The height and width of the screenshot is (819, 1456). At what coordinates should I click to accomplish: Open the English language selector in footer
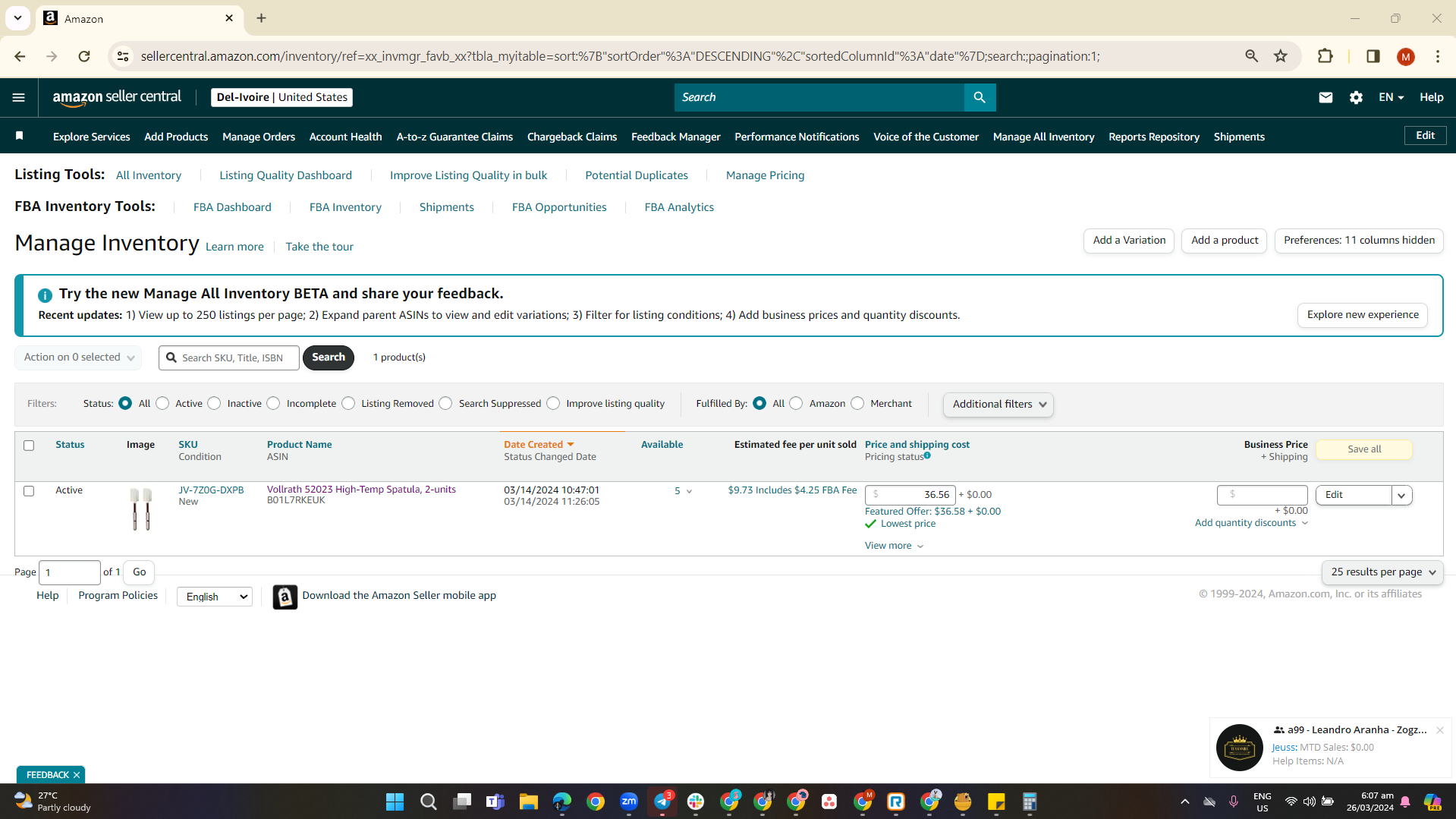tap(215, 597)
